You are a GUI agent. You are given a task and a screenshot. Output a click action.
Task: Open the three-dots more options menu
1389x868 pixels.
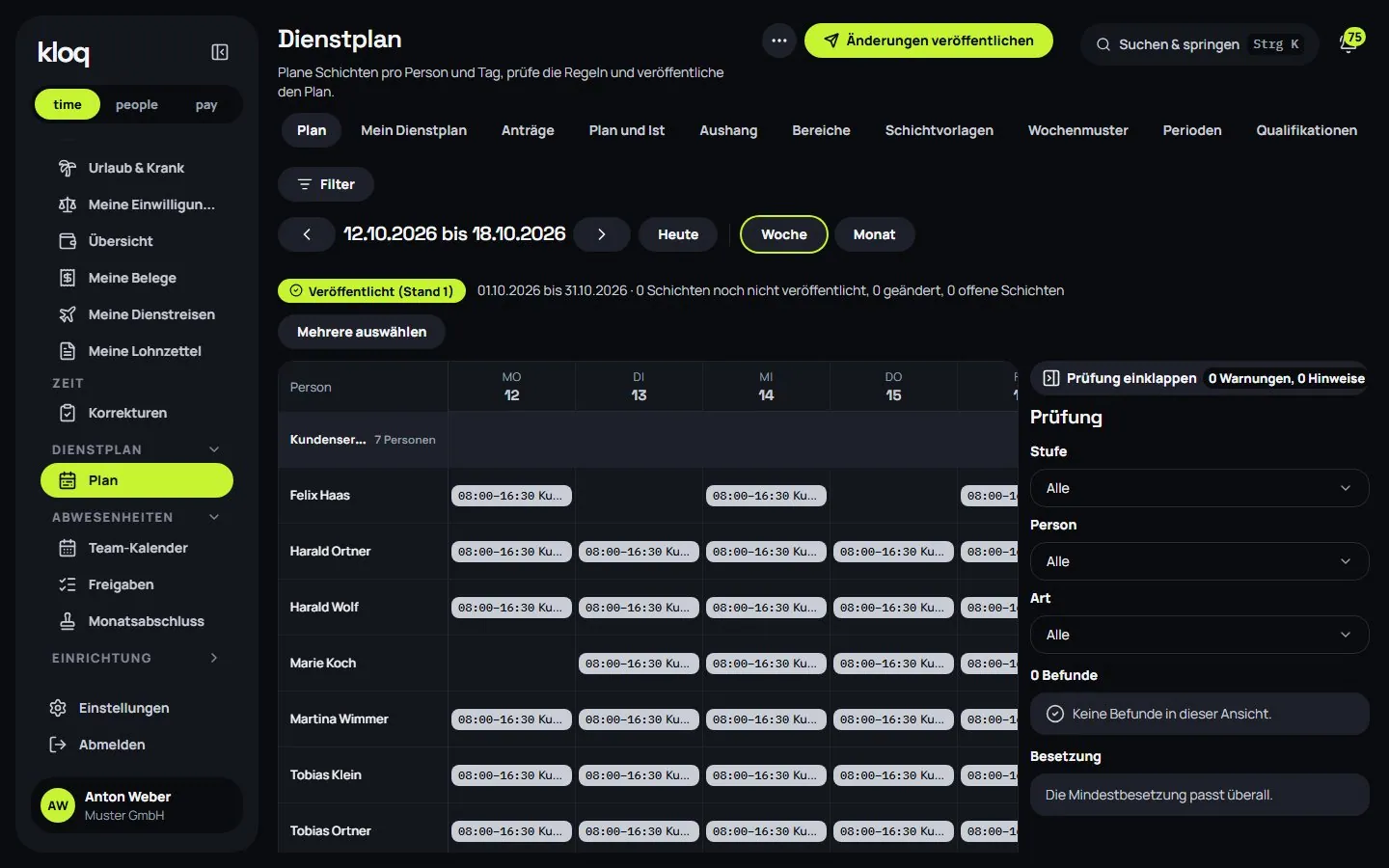point(779,41)
